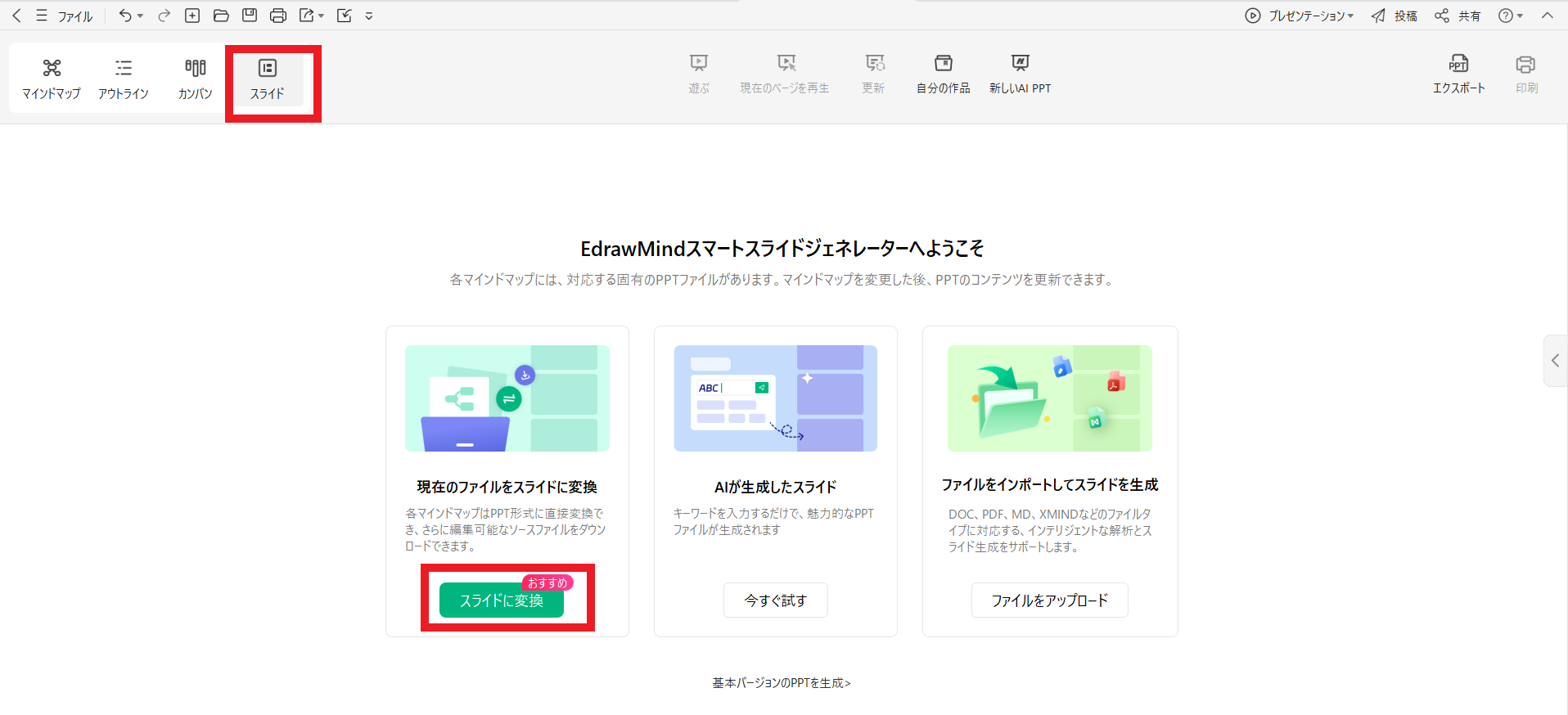Open the プレゼンテーション dropdown
The image size is (1568, 715).
(1300, 16)
